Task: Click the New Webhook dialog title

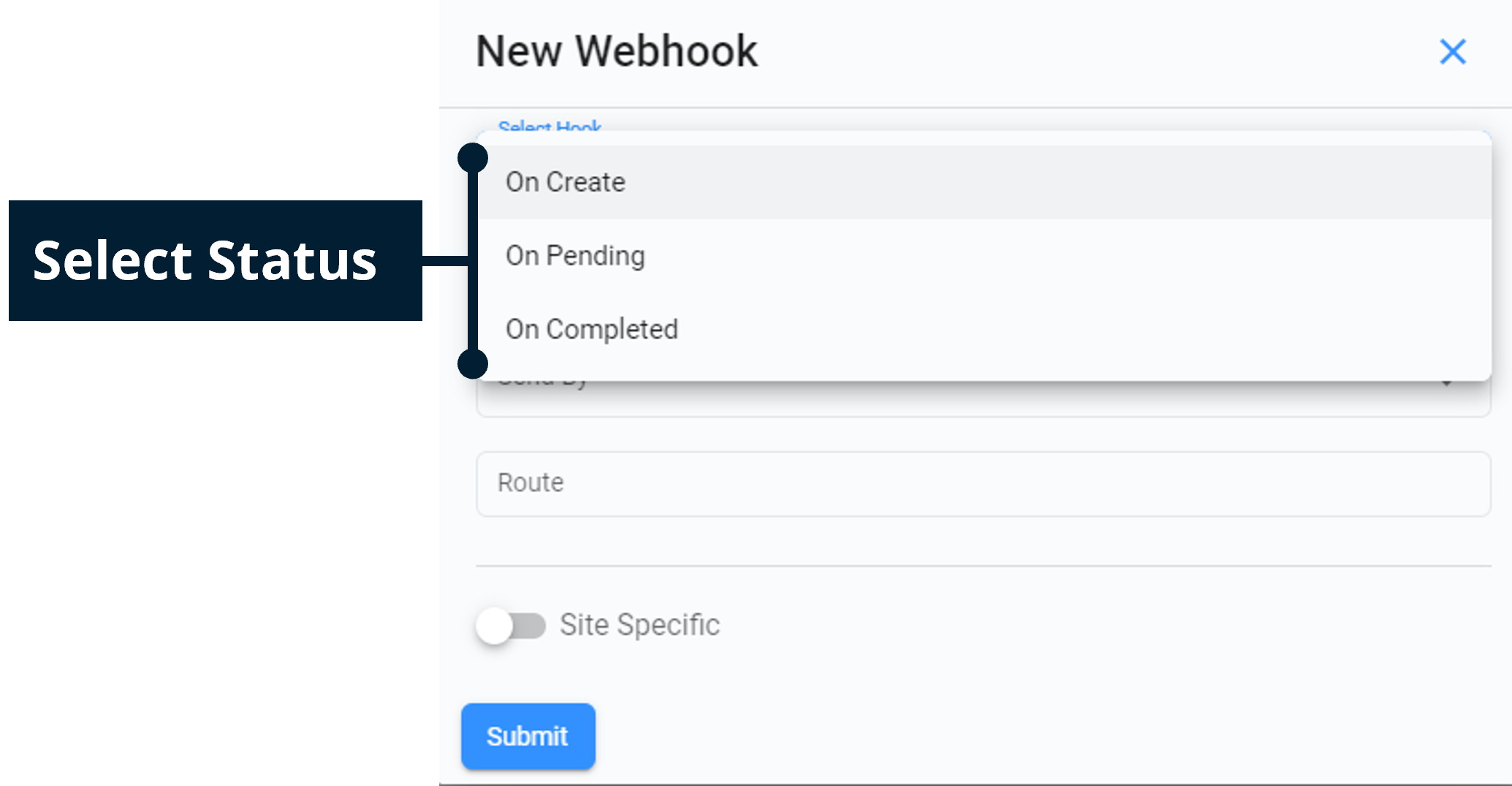Action: pyautogui.click(x=616, y=50)
